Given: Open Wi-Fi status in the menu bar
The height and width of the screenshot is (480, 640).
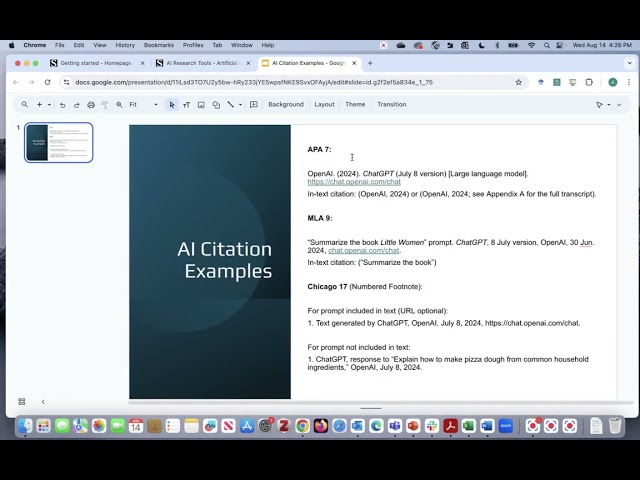Looking at the screenshot, I should pos(531,45).
